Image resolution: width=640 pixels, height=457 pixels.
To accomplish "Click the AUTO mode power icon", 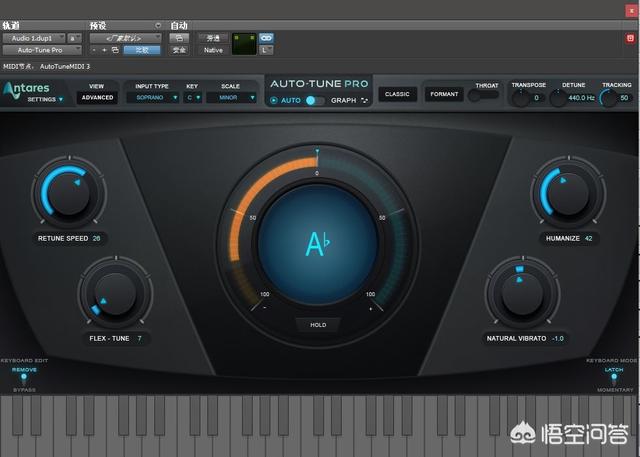I will point(274,100).
